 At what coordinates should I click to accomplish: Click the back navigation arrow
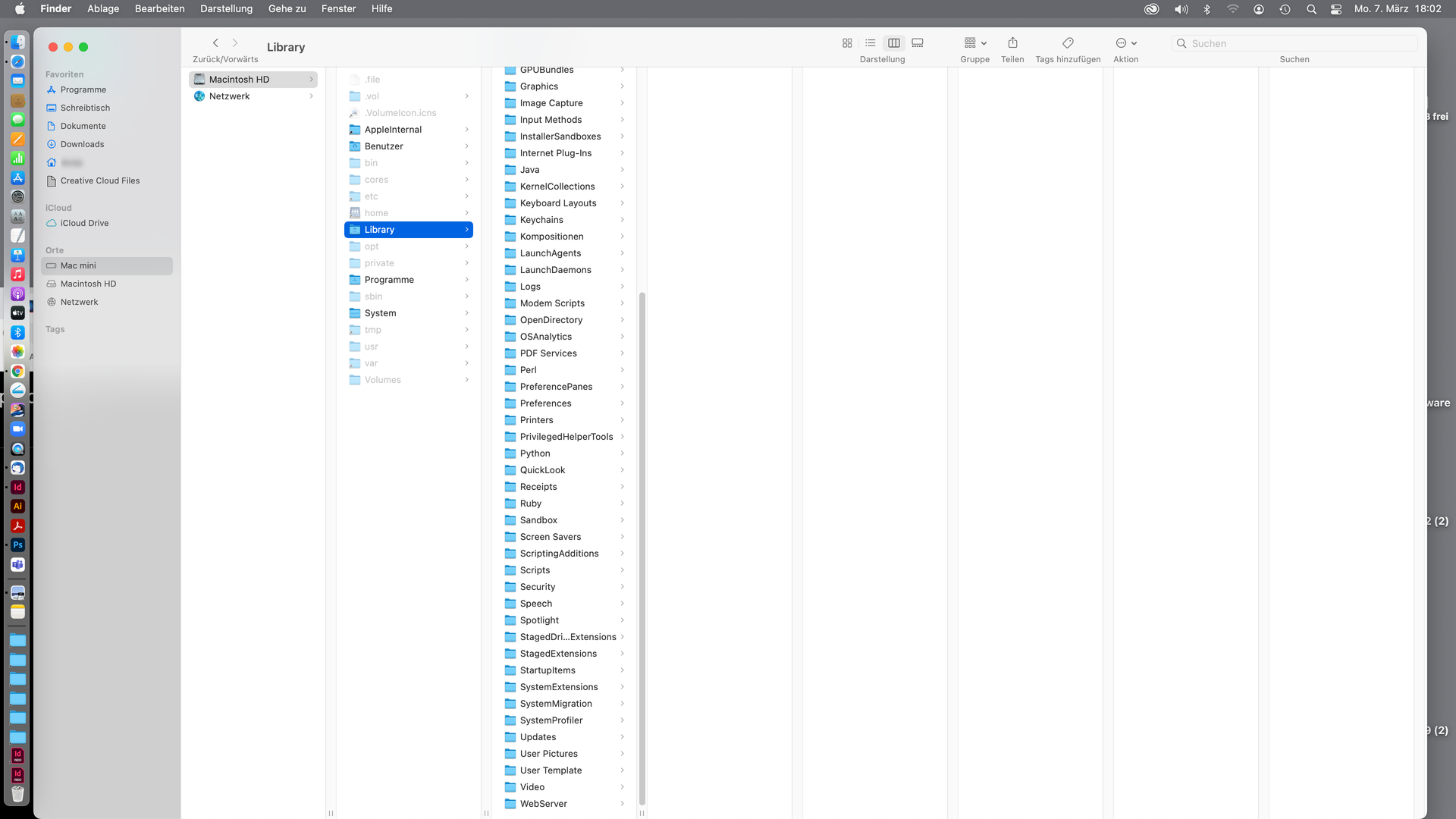click(x=215, y=43)
